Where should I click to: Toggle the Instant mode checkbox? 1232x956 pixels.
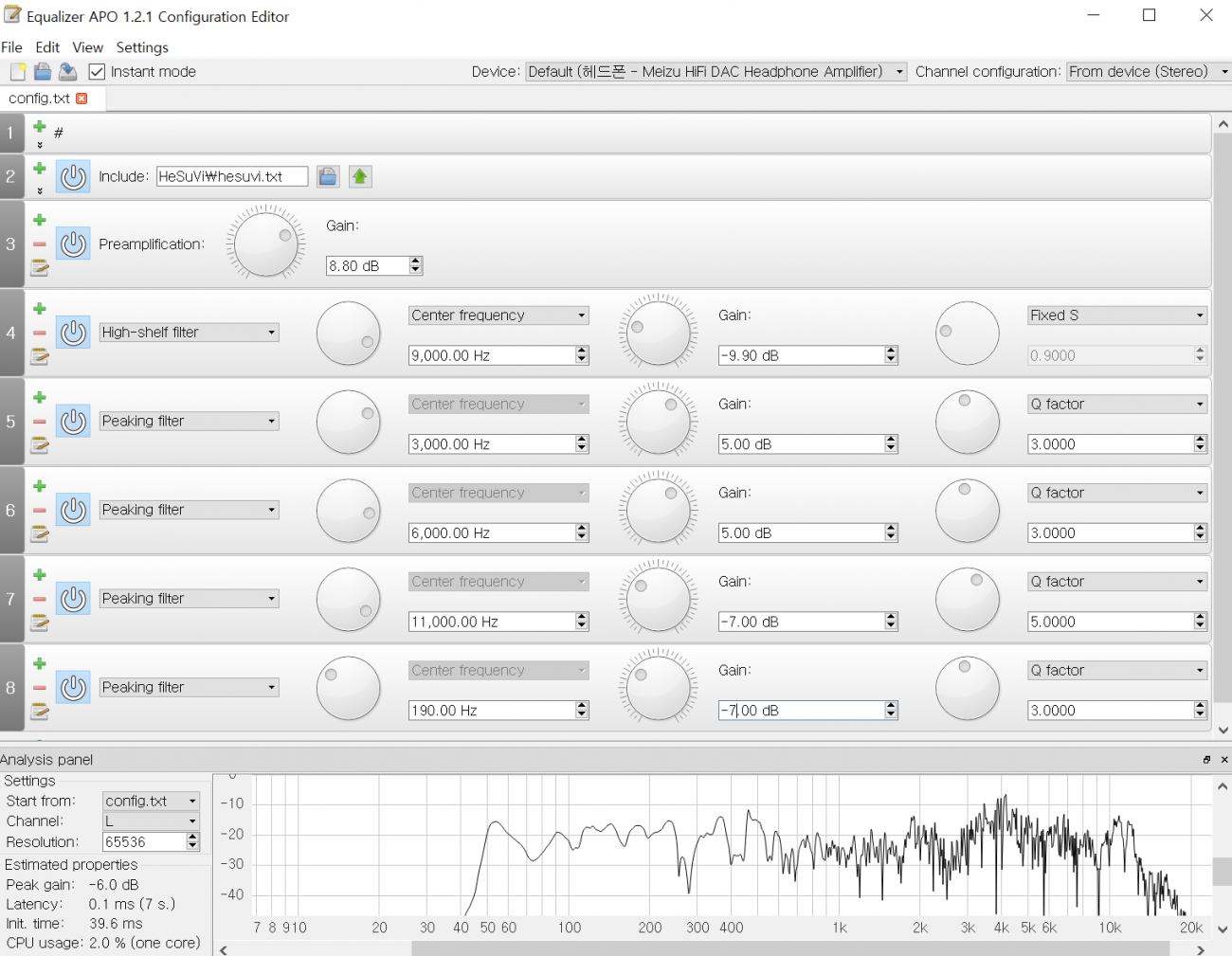[97, 72]
